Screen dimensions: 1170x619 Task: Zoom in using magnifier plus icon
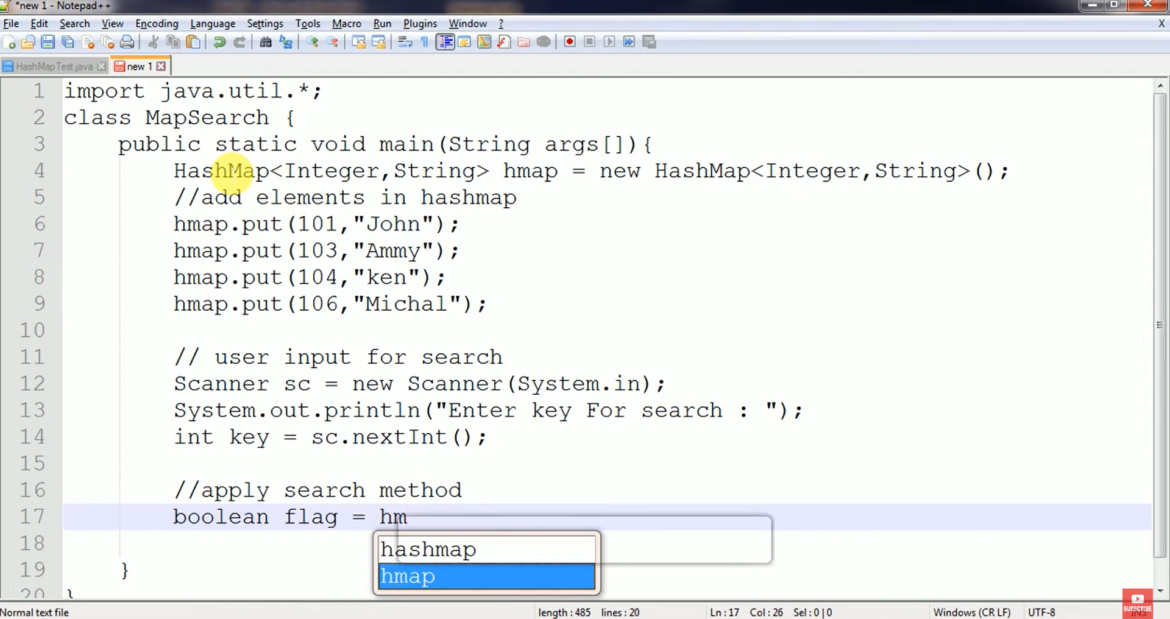pyautogui.click(x=313, y=42)
